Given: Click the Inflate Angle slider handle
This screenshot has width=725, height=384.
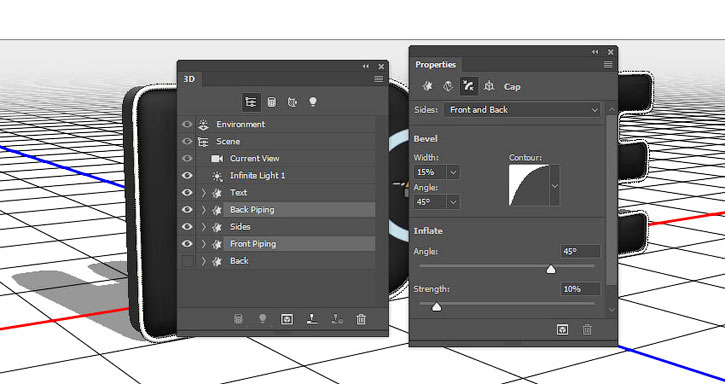Looking at the screenshot, I should click(551, 269).
